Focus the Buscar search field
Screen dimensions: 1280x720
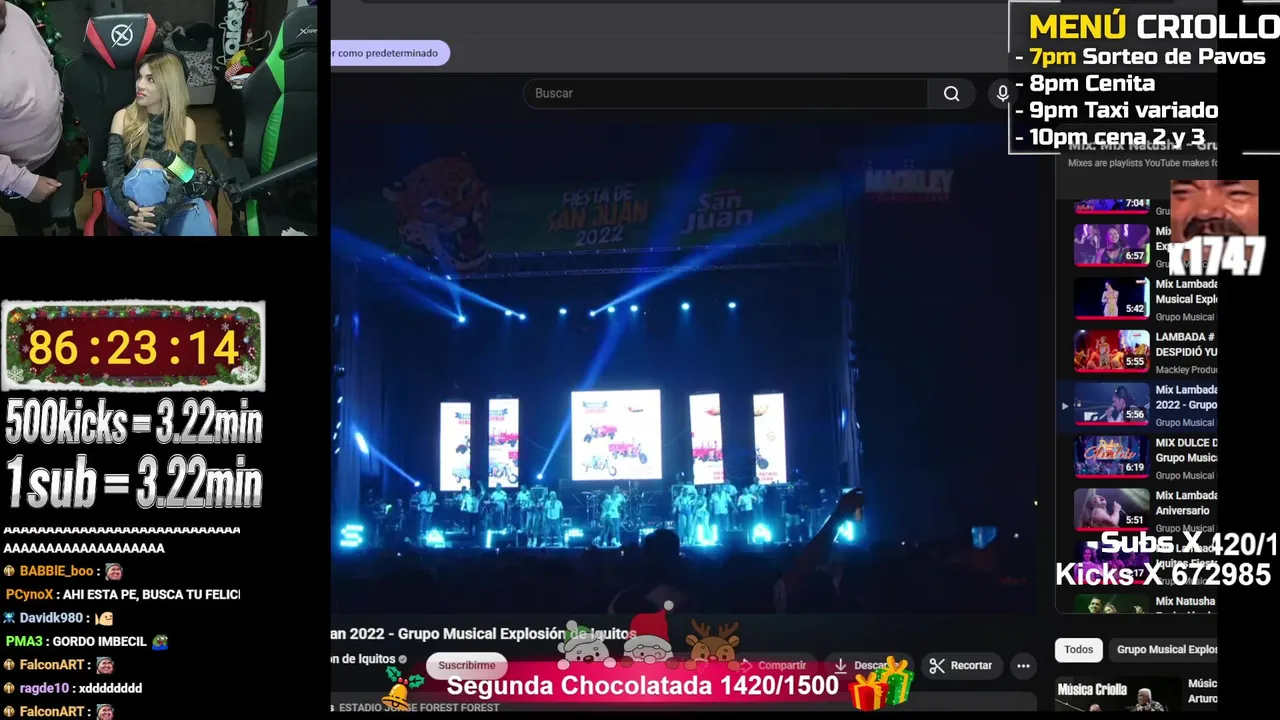(x=725, y=93)
